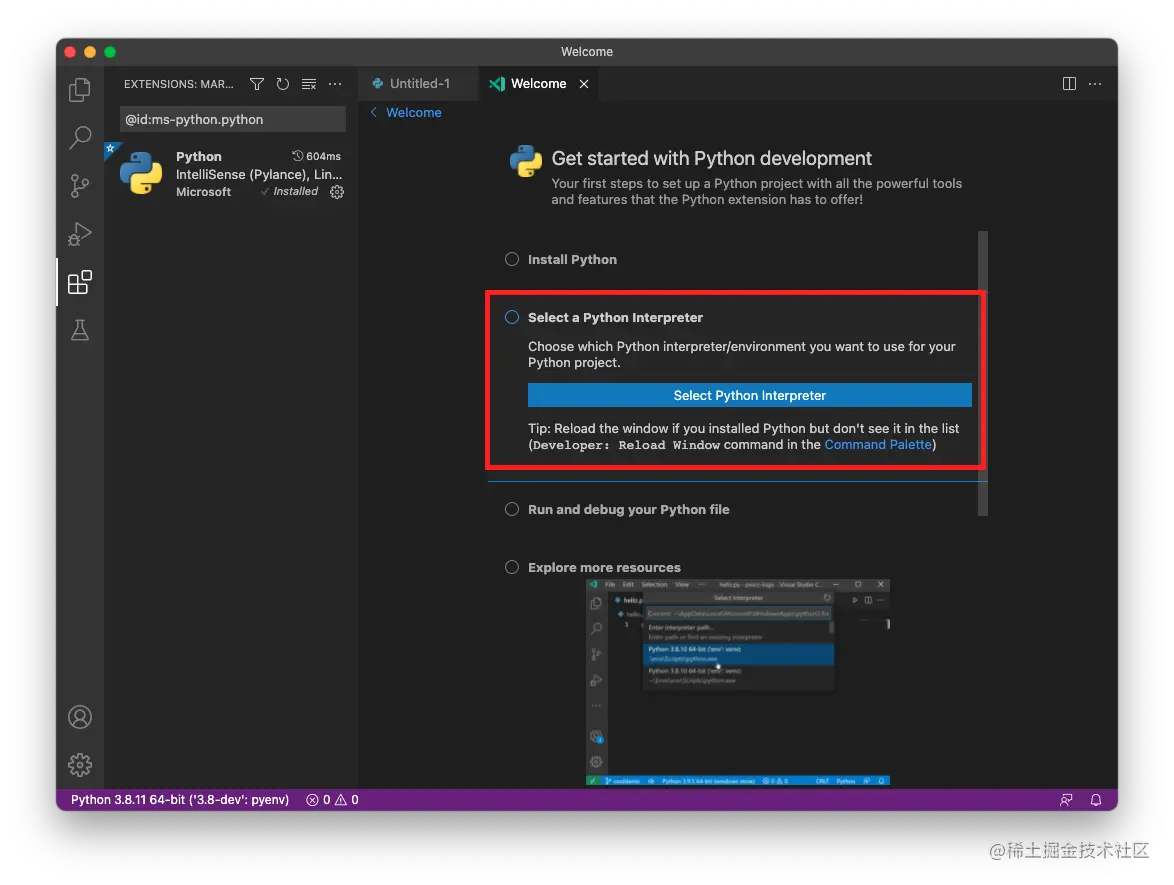Mark Explore more resources step radio
Viewport: 1174px width, 885px height.
511,567
